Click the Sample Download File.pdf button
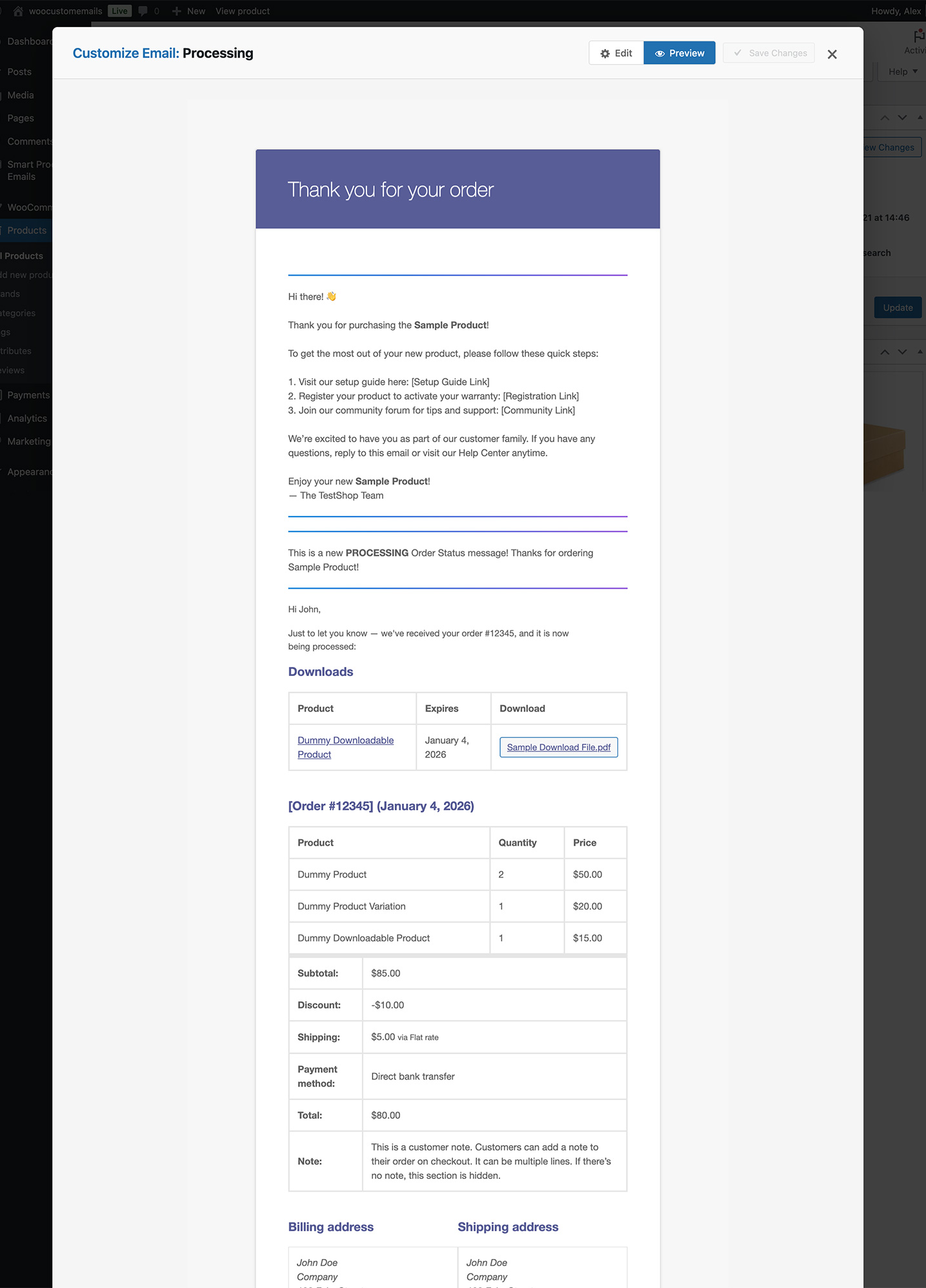Screen dimensions: 926x1288 click(x=558, y=747)
